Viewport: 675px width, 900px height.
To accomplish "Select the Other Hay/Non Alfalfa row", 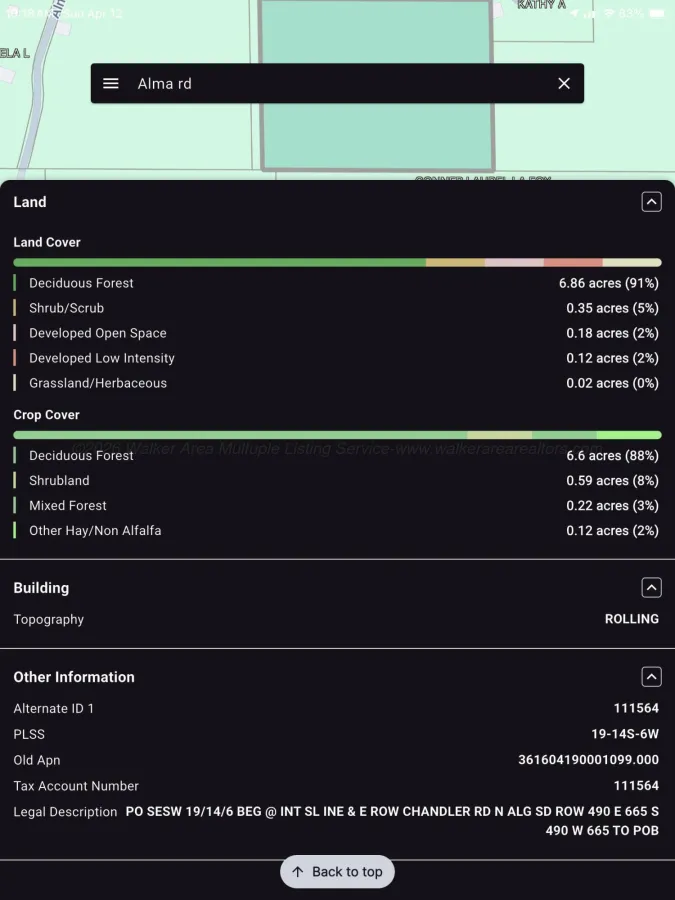I will coord(337,531).
